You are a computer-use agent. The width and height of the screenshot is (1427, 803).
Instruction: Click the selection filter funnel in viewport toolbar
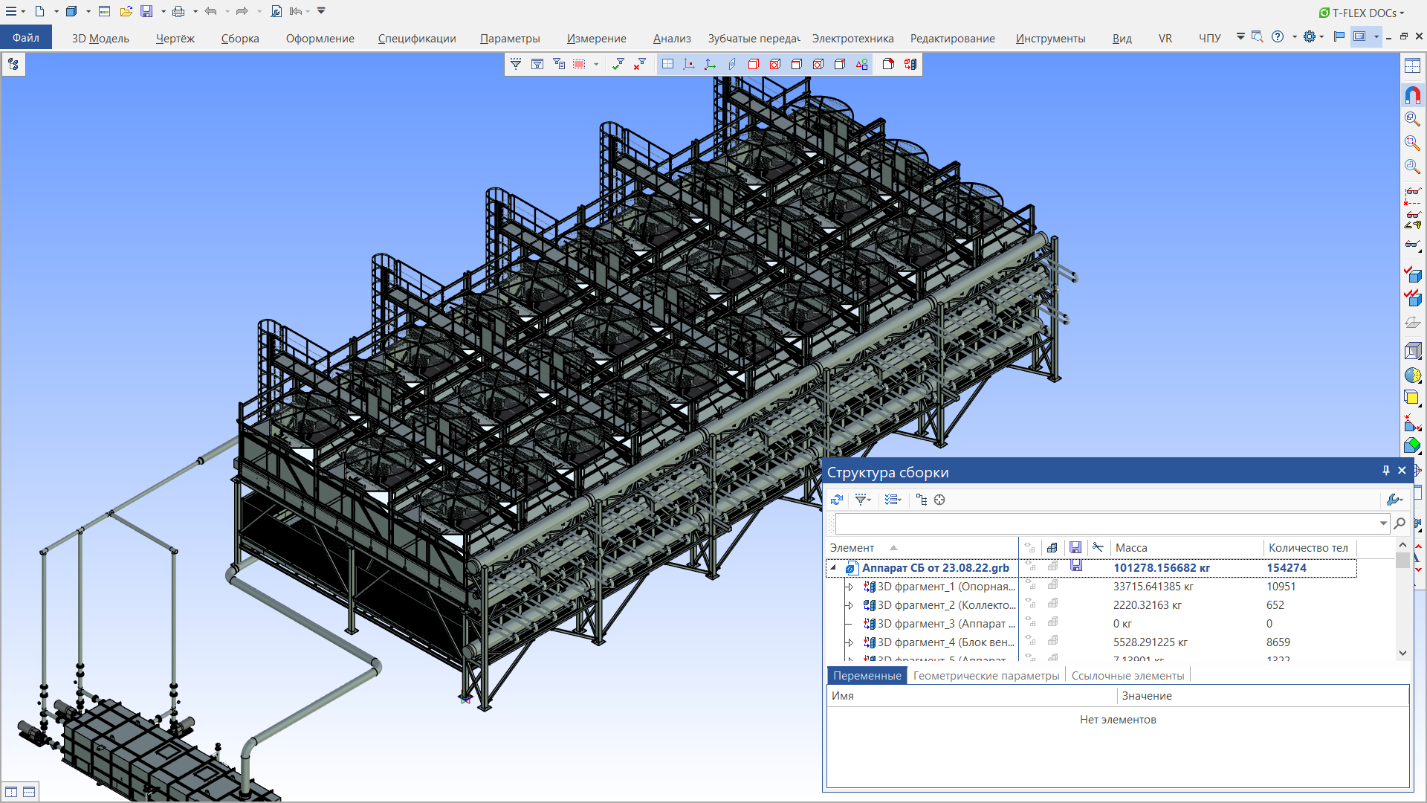click(x=516, y=64)
